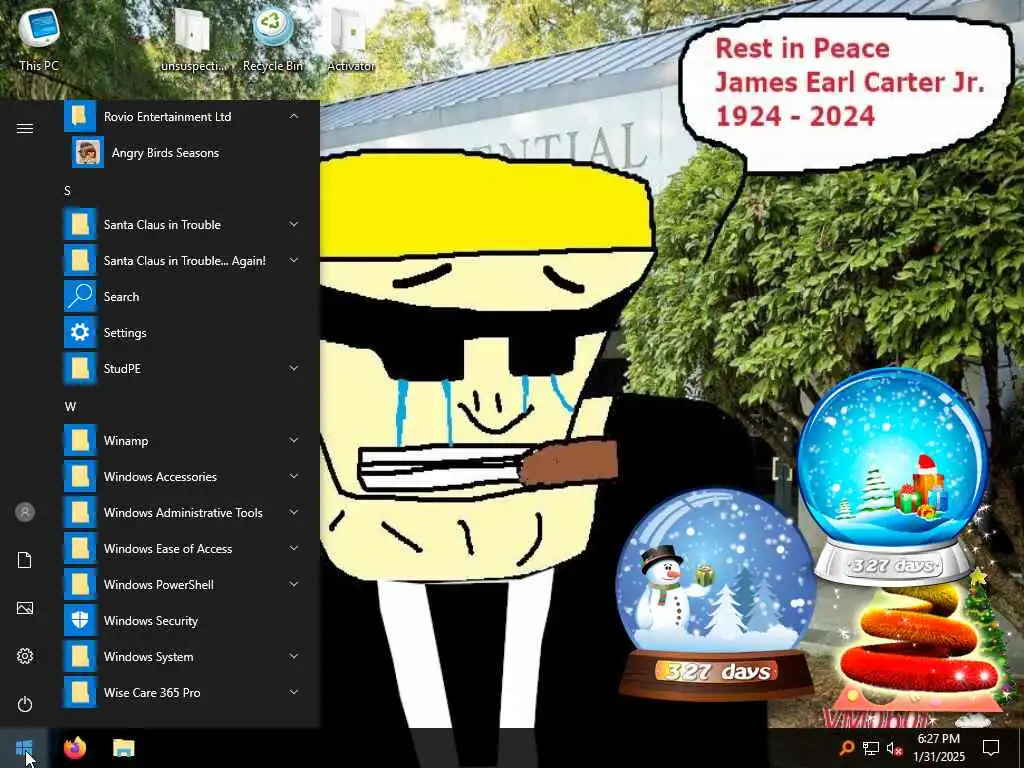
Task: Expand the Wise Care 365 Pro chevron
Action: click(x=294, y=692)
